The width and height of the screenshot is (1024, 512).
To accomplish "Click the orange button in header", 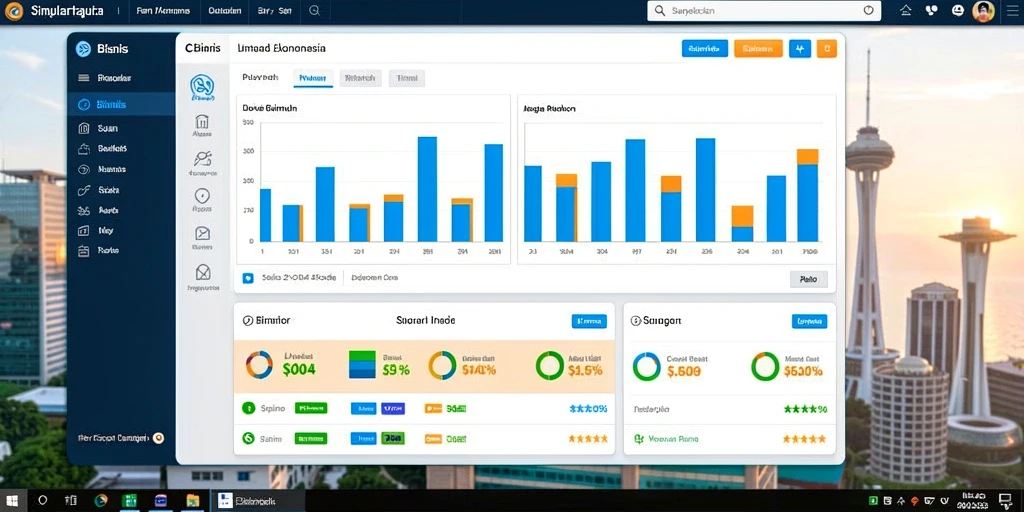I will point(758,48).
